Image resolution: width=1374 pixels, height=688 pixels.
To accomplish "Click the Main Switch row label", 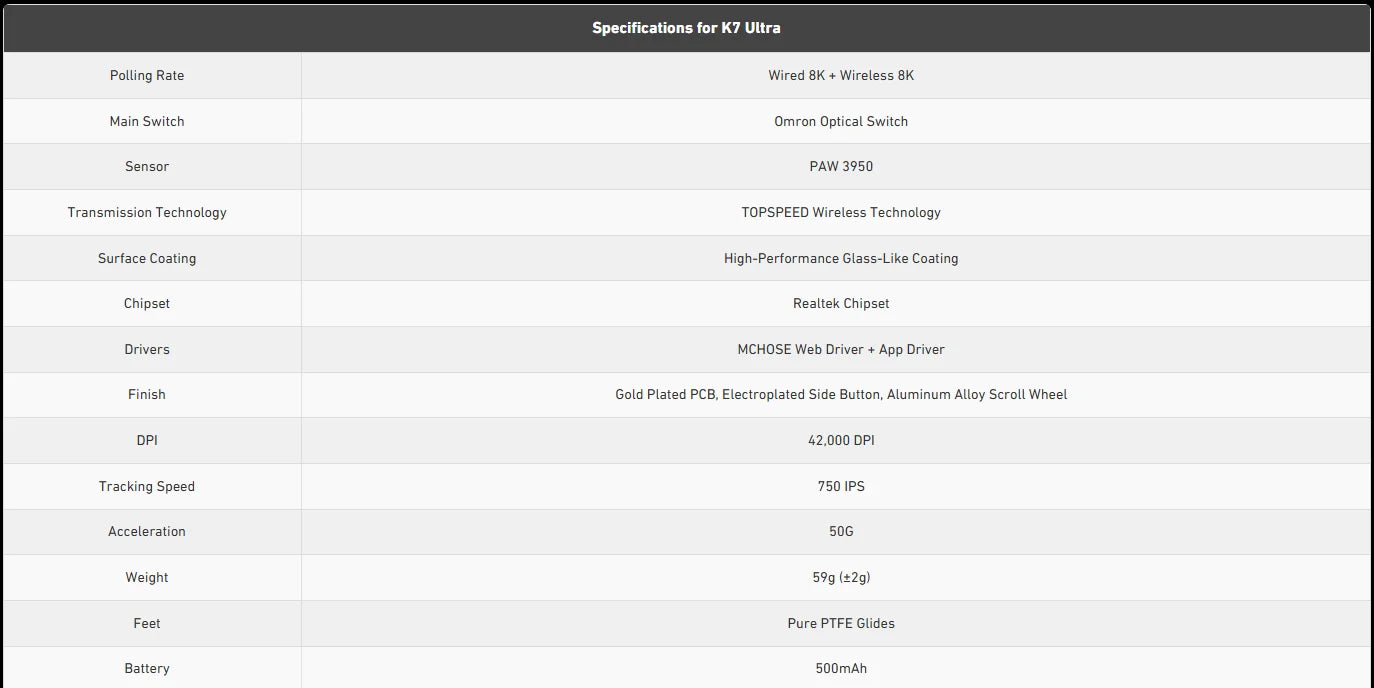I will click(x=147, y=121).
